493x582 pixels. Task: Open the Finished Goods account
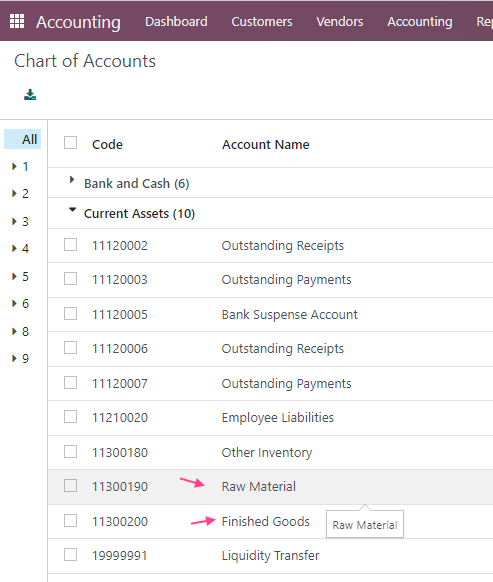click(265, 521)
